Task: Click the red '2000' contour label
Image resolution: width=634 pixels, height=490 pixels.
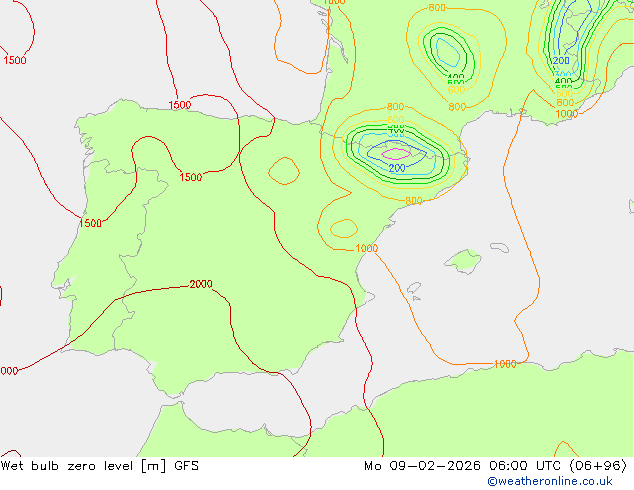Action: (201, 284)
